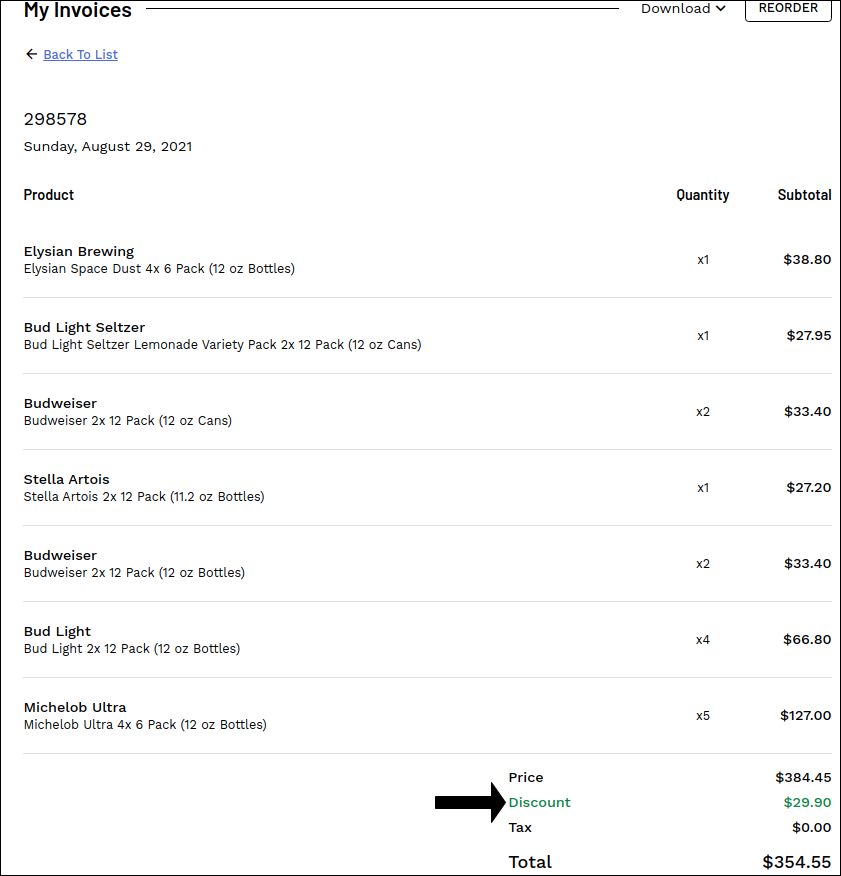Click the $127.00 subtotal
The width and height of the screenshot is (841, 876).
tap(805, 715)
